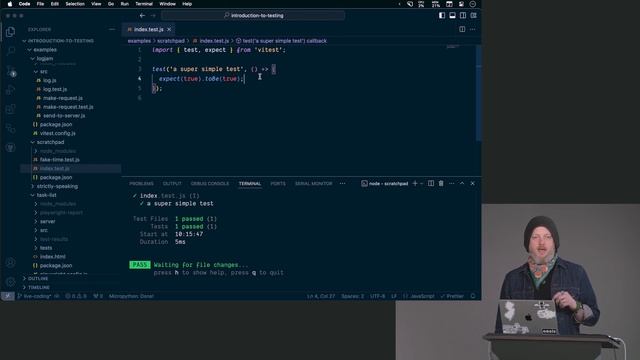
Task: Open customize layout icon in title bar
Action: click(473, 16)
